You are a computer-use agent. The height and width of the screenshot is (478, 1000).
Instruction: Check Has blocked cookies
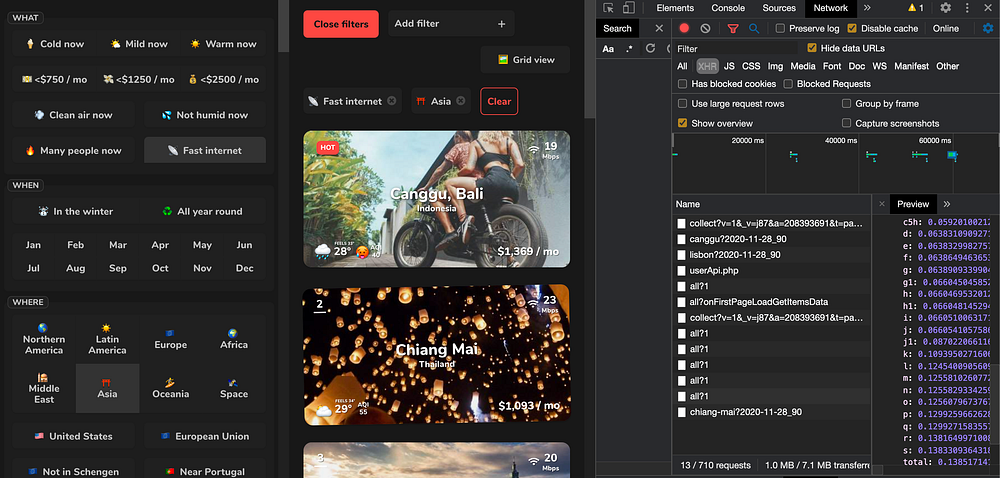[683, 83]
